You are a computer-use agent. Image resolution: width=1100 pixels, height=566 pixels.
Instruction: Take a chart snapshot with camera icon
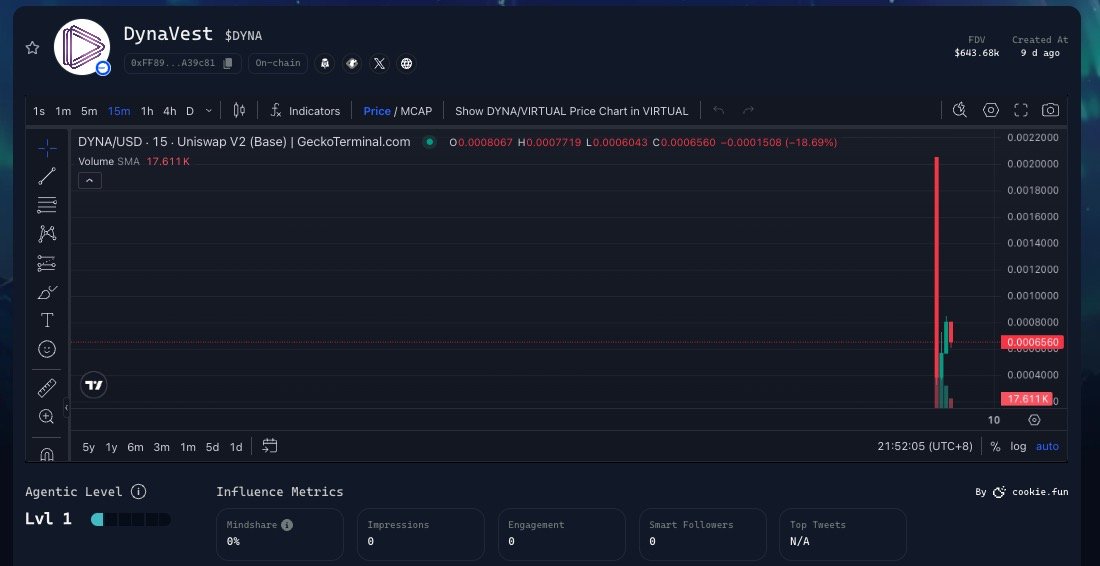coord(1050,110)
